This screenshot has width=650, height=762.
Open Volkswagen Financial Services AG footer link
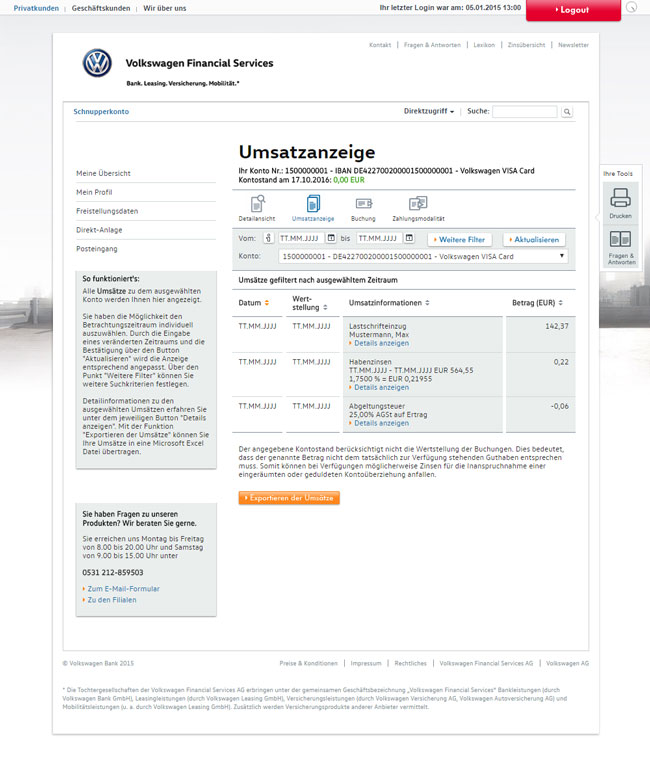(x=486, y=663)
